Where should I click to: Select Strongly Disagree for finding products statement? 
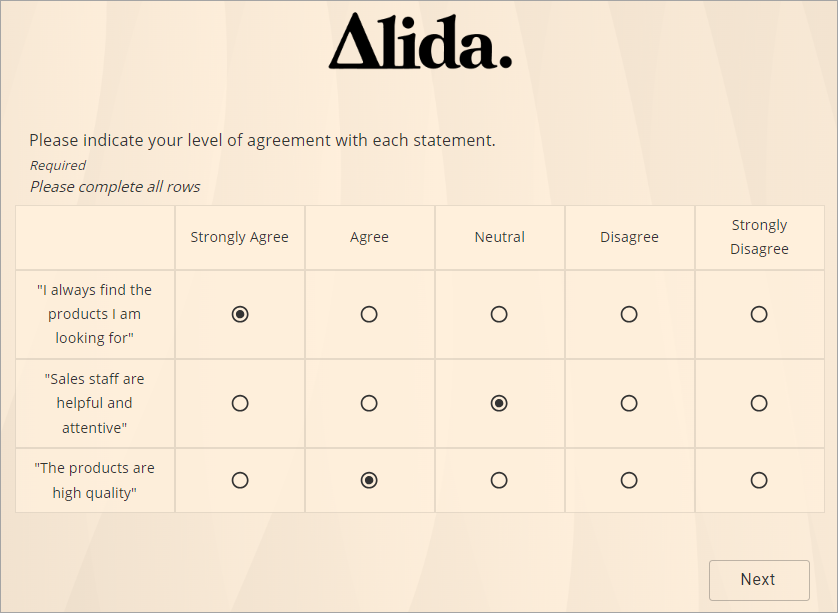(x=759, y=313)
